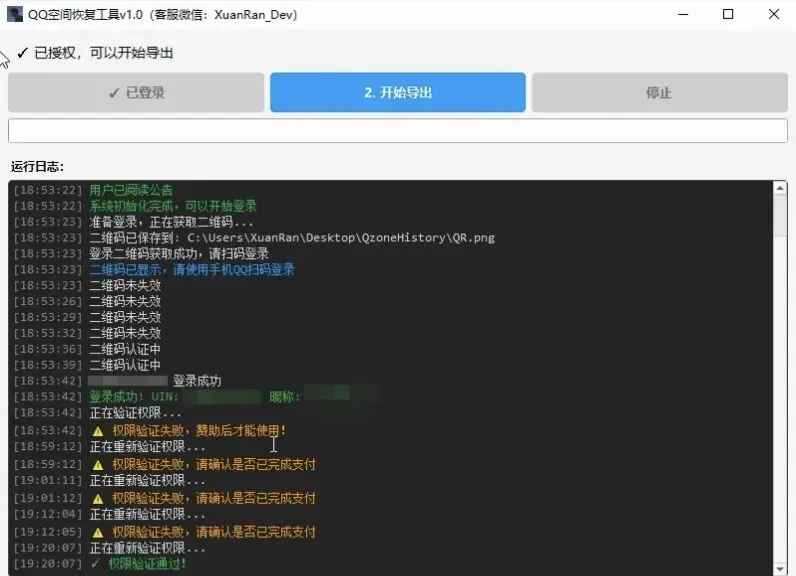
Task: Click 请确认是否已完成支付 text at 19:12:05
Action: [x=256, y=532]
